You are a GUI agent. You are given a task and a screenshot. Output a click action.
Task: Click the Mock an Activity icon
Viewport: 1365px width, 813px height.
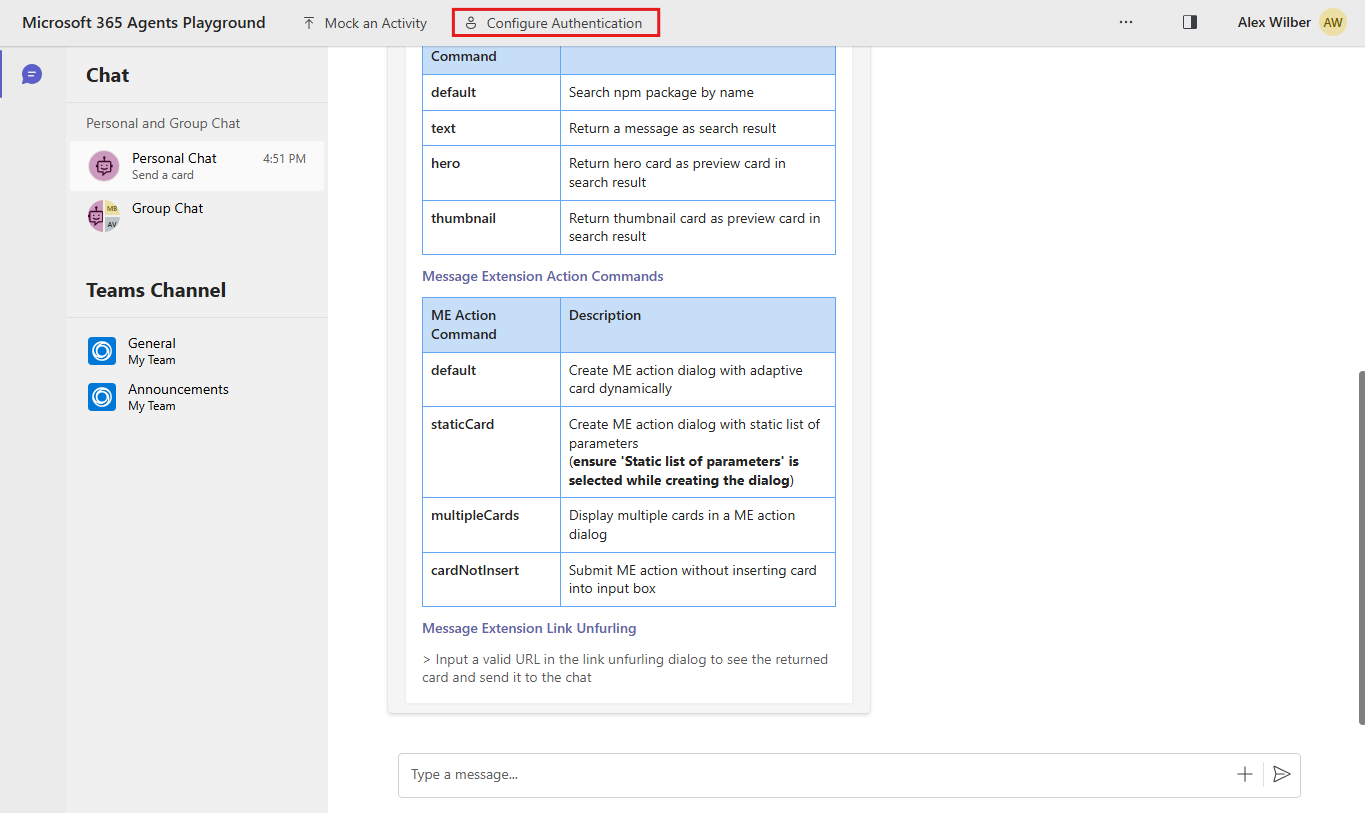(x=308, y=22)
